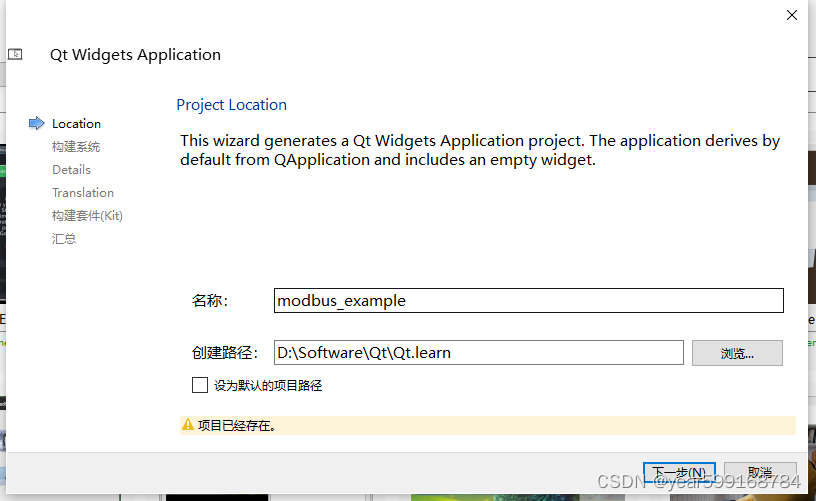This screenshot has height=501, width=816.
Task: Open the 浏览... browse button
Action: tap(737, 353)
